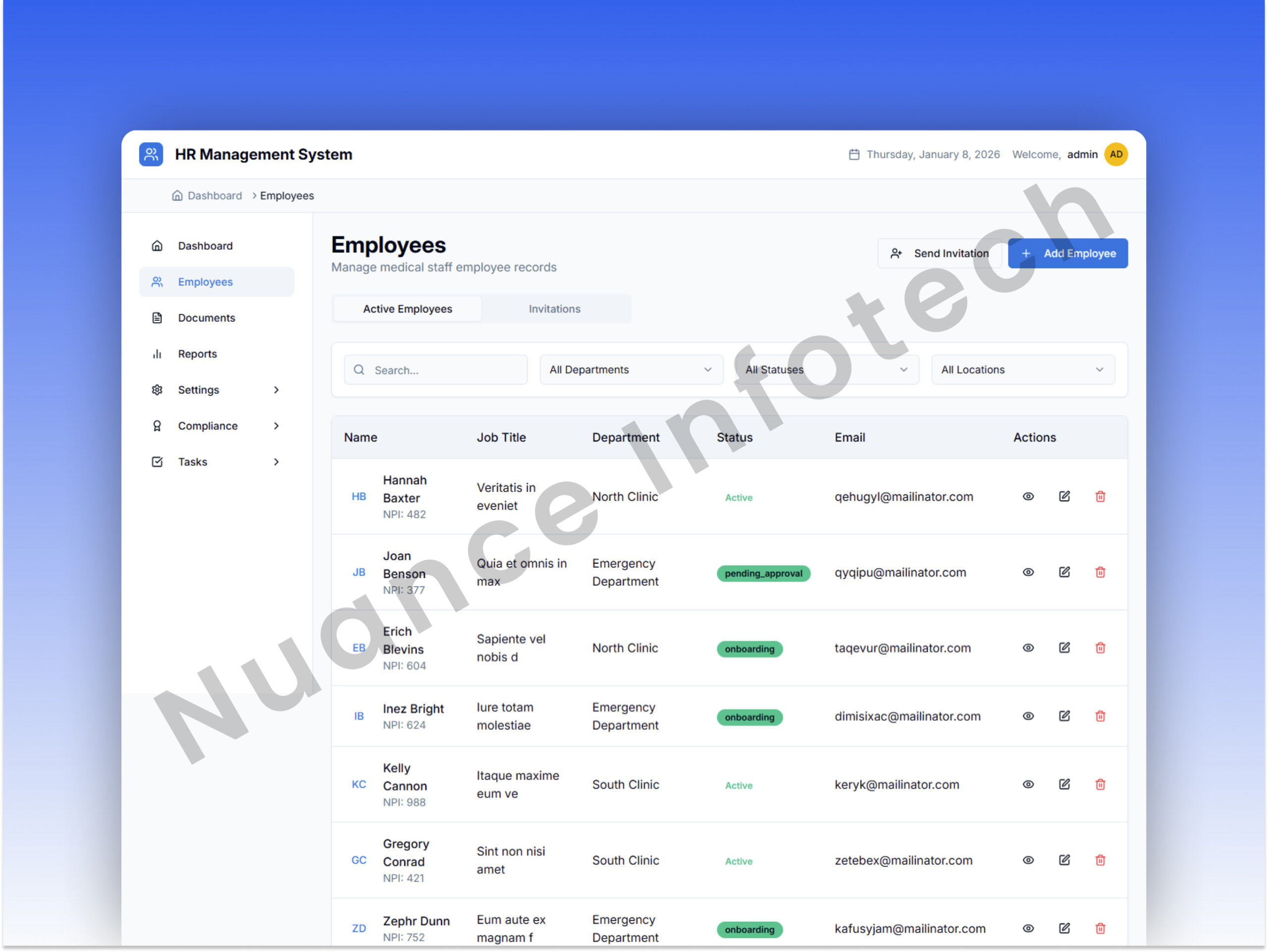1268x952 pixels.
Task: Open the All Departments dropdown
Action: click(631, 369)
